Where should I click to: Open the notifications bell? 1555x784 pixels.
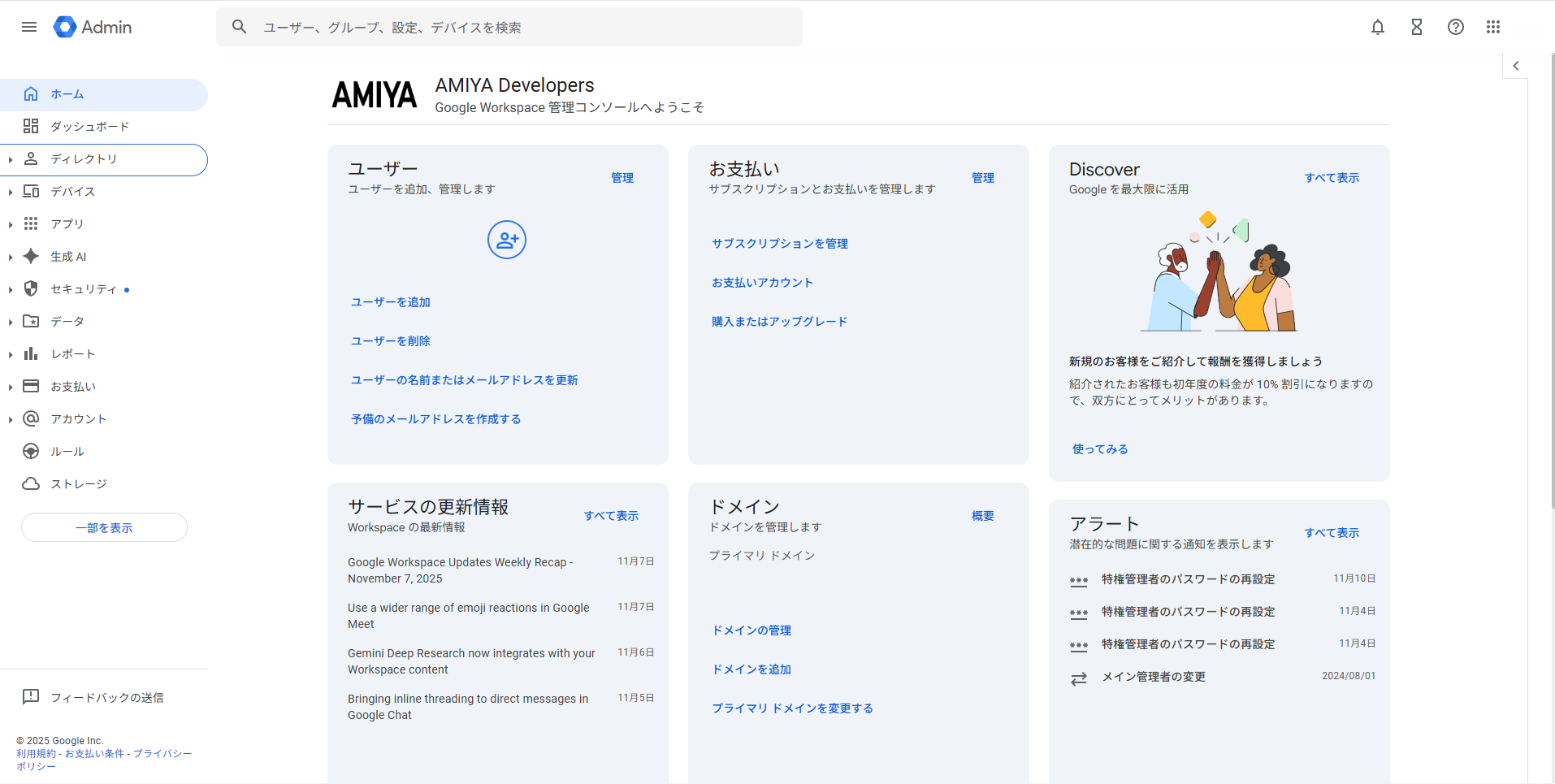click(1378, 27)
